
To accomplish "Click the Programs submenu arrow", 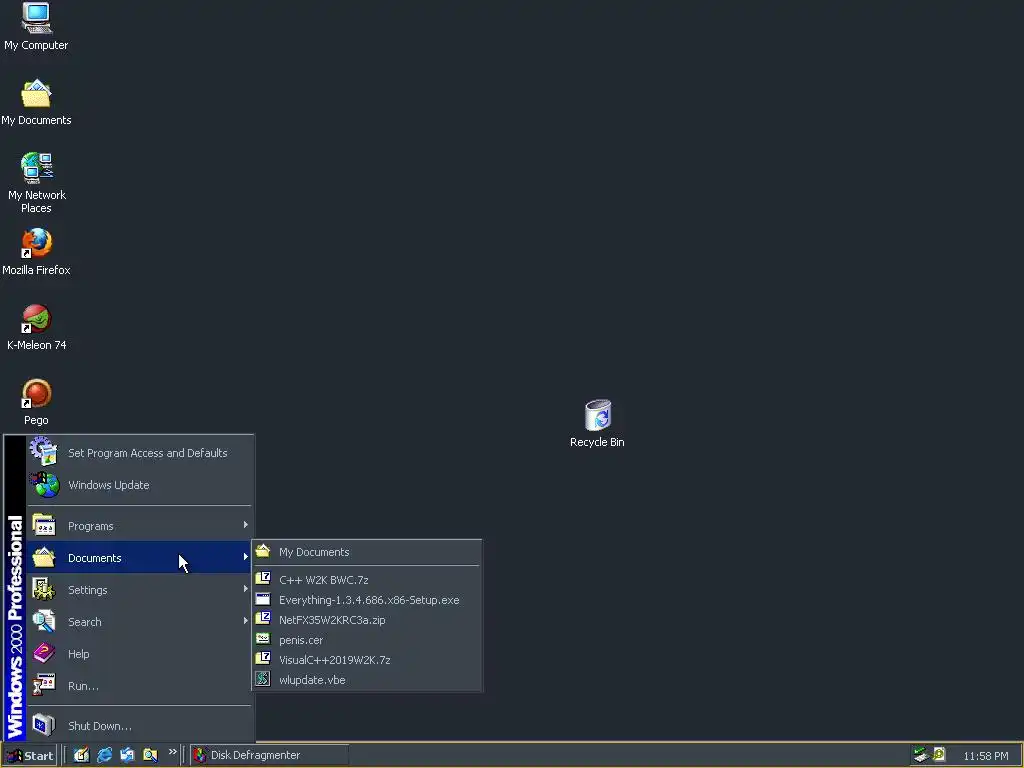I will click(x=246, y=524).
